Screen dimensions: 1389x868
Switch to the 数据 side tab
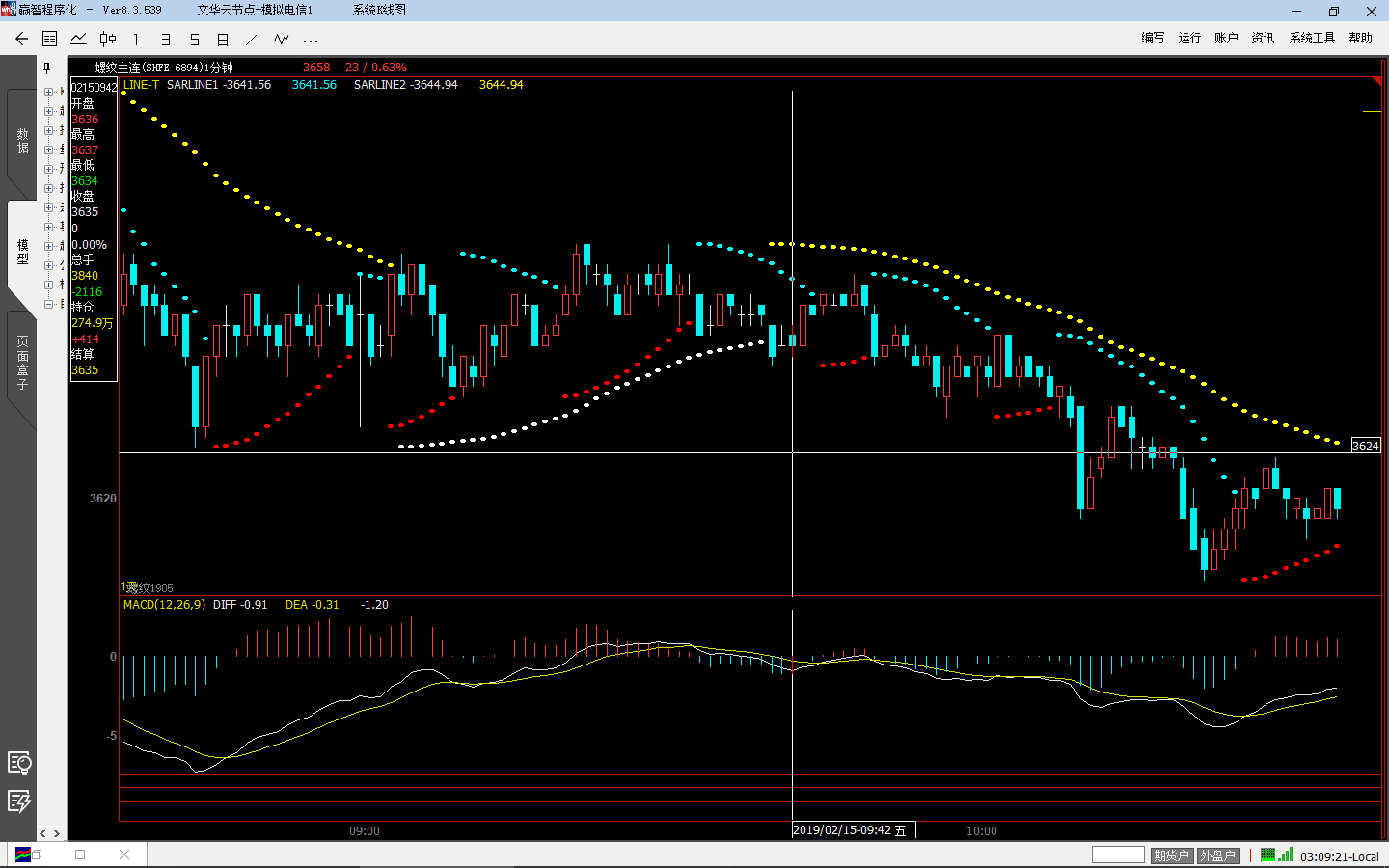(22, 141)
